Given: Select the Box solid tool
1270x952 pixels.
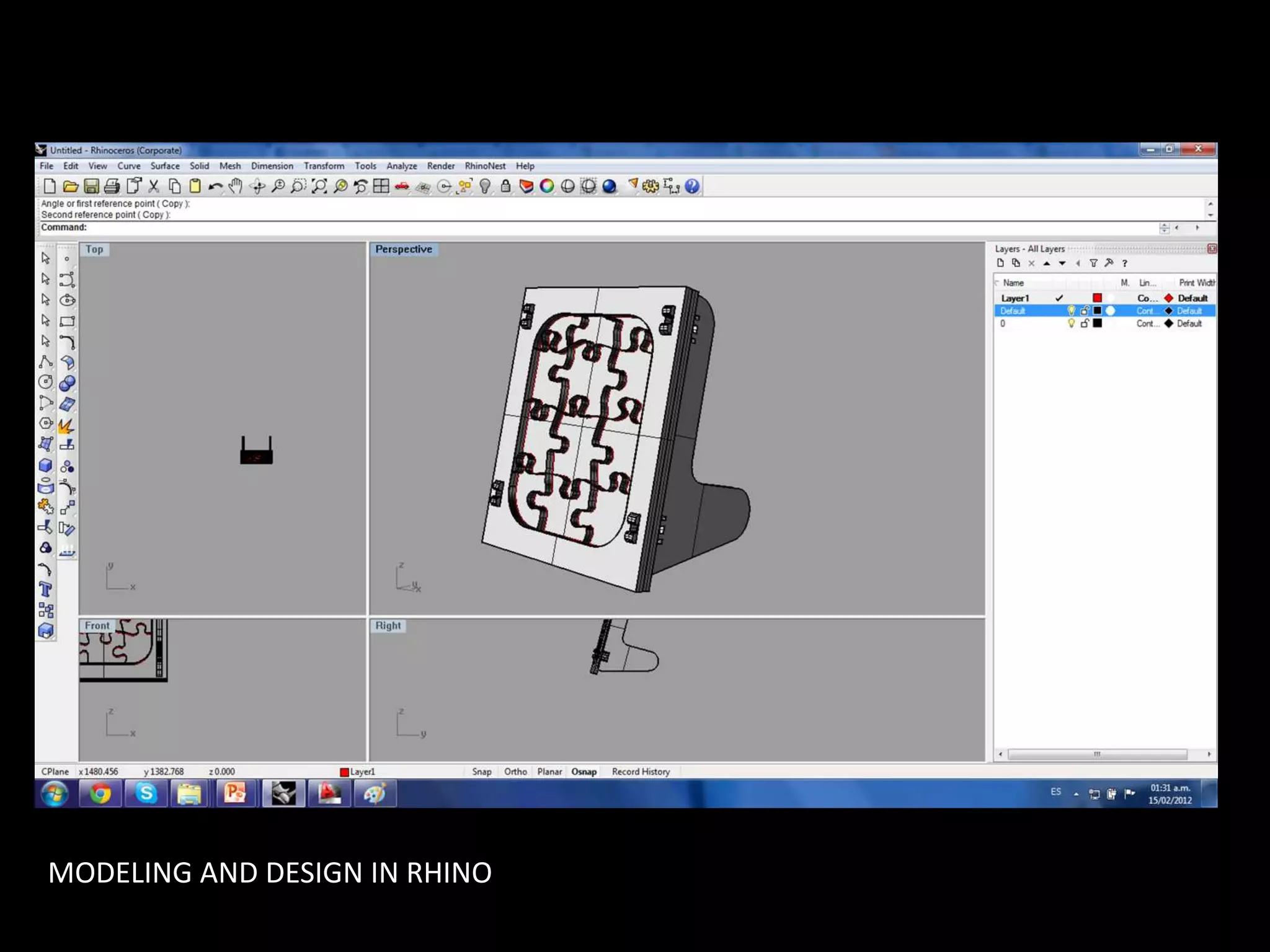Looking at the screenshot, I should click(45, 465).
